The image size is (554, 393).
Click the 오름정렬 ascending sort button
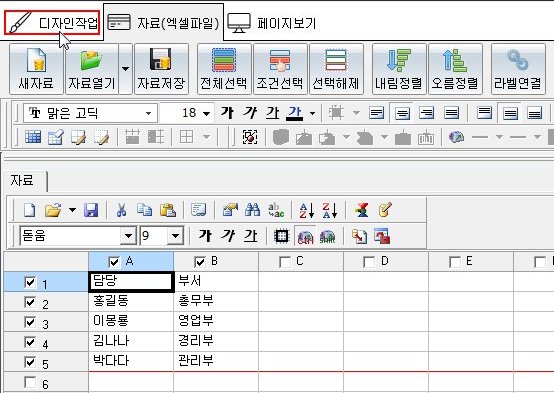pos(455,69)
